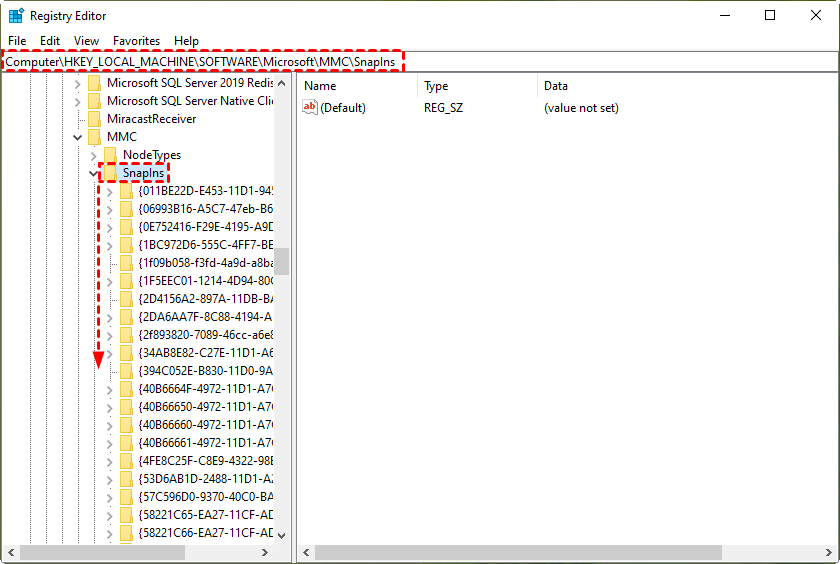The height and width of the screenshot is (564, 840).
Task: Open the Edit menu
Action: tap(50, 41)
